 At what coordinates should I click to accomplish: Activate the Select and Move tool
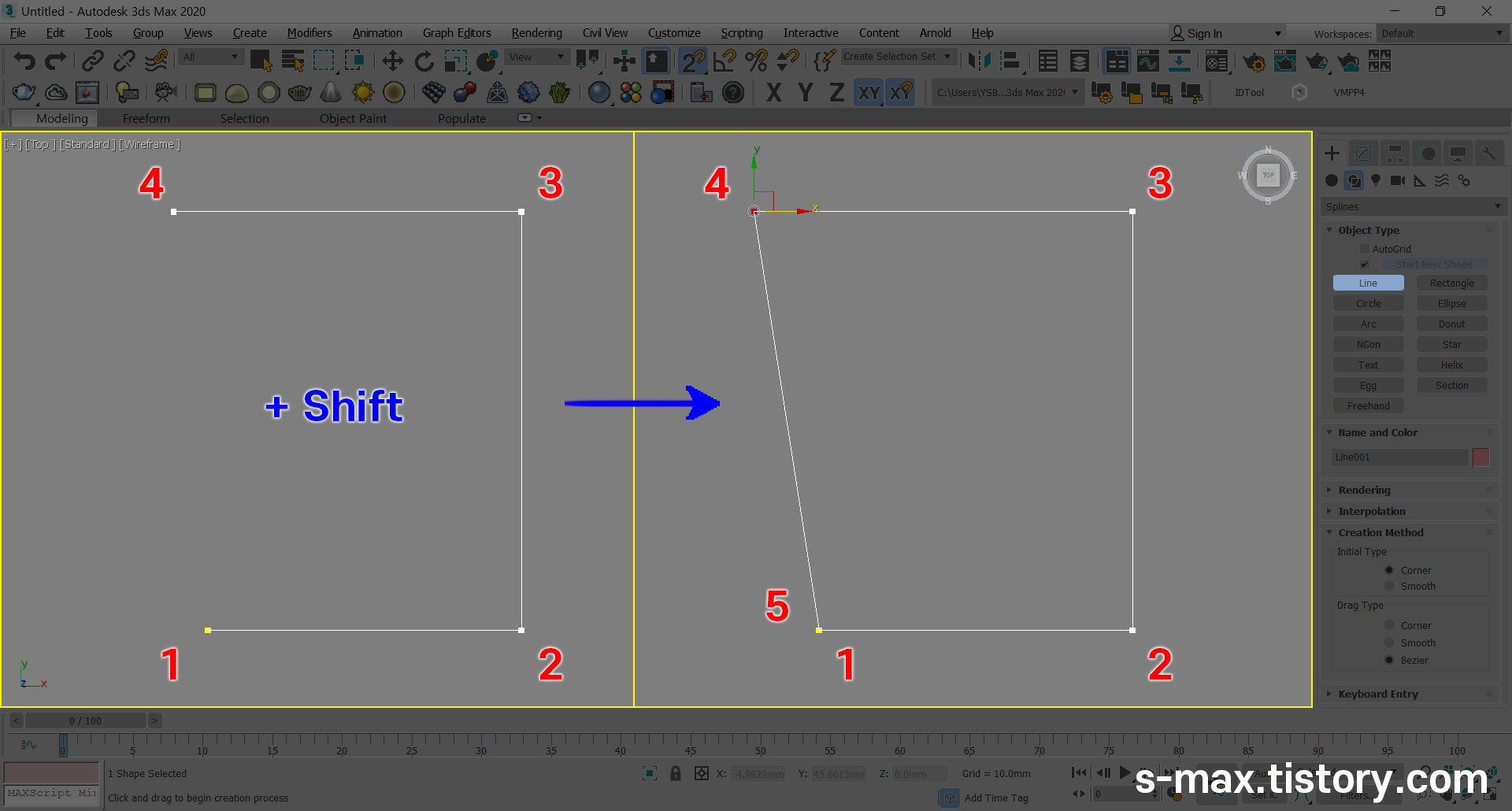click(x=392, y=61)
